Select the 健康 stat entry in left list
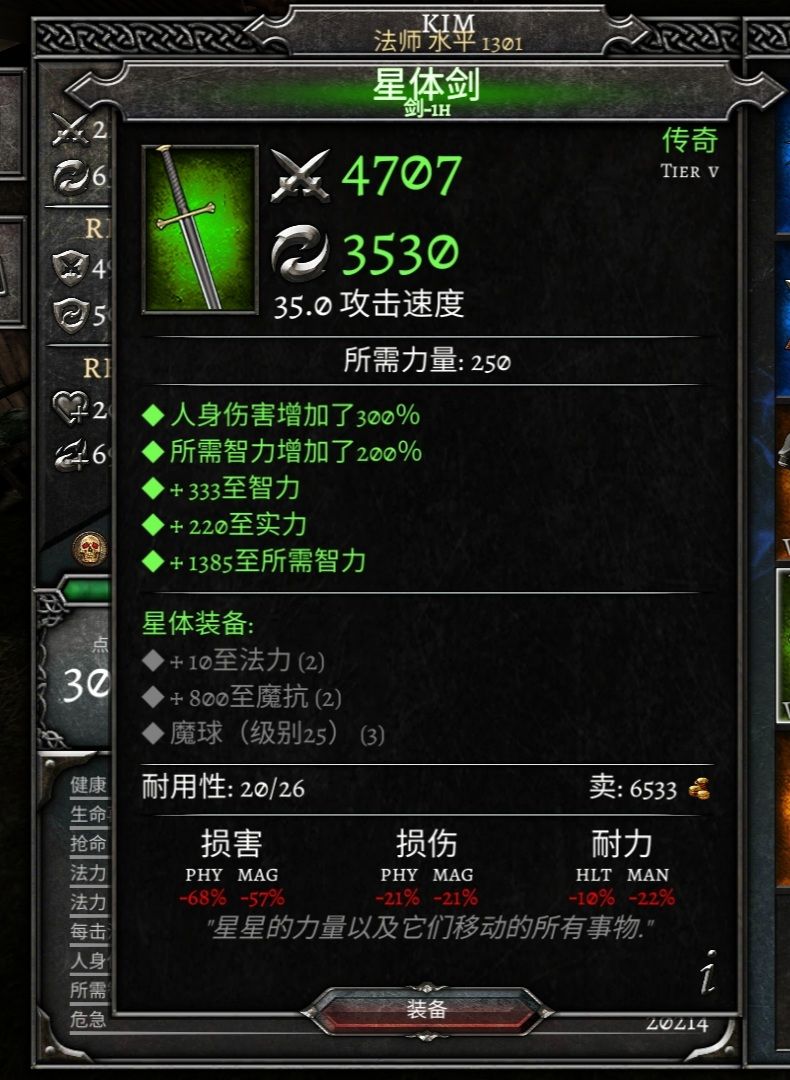This screenshot has width=790, height=1080. click(88, 785)
